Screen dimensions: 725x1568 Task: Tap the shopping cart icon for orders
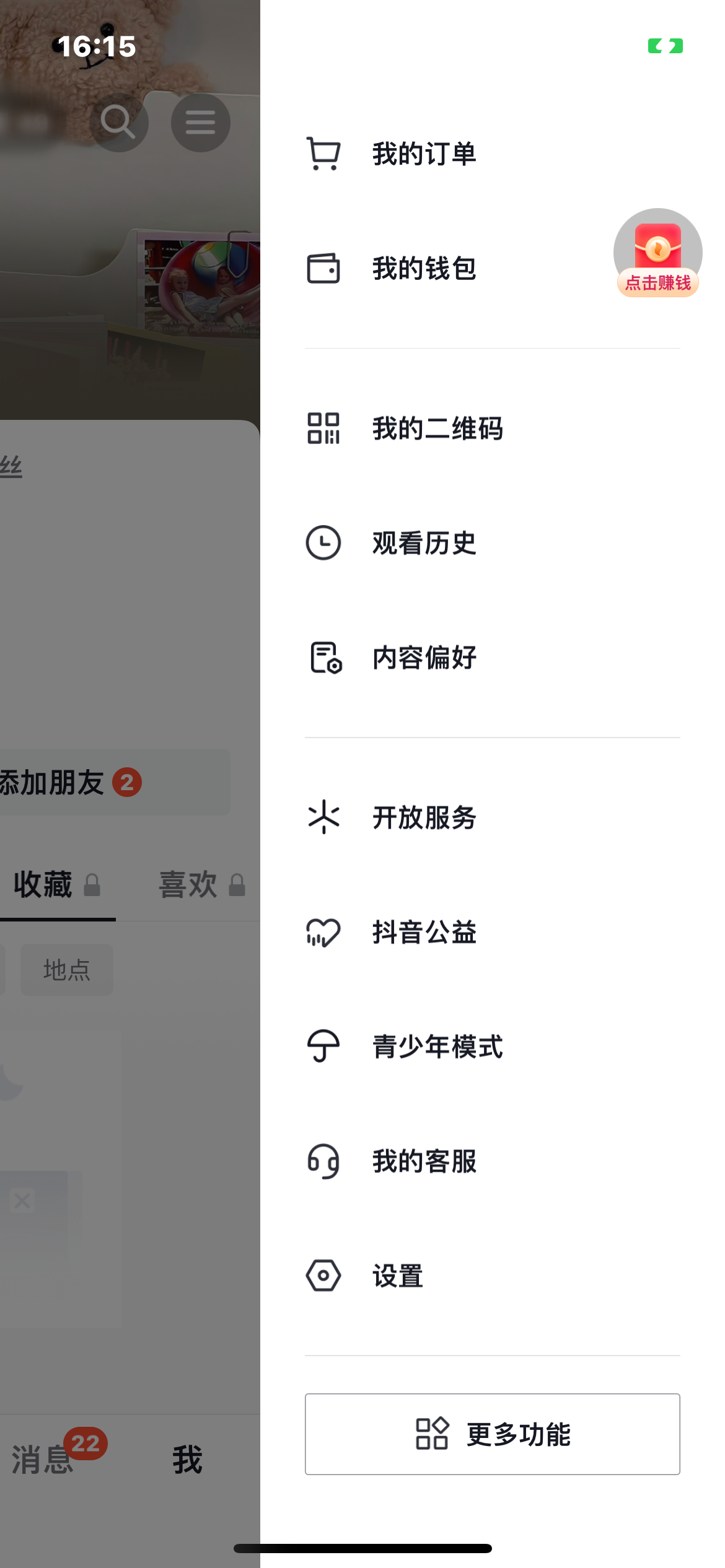(x=323, y=154)
